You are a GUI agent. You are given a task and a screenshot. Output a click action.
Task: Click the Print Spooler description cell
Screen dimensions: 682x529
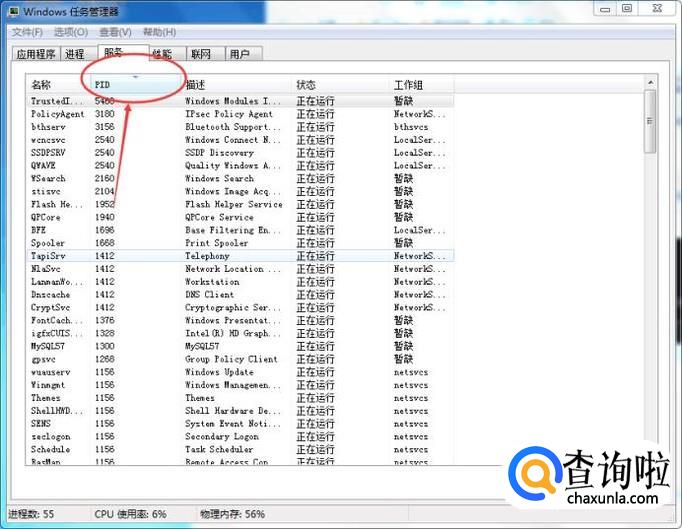[217, 243]
